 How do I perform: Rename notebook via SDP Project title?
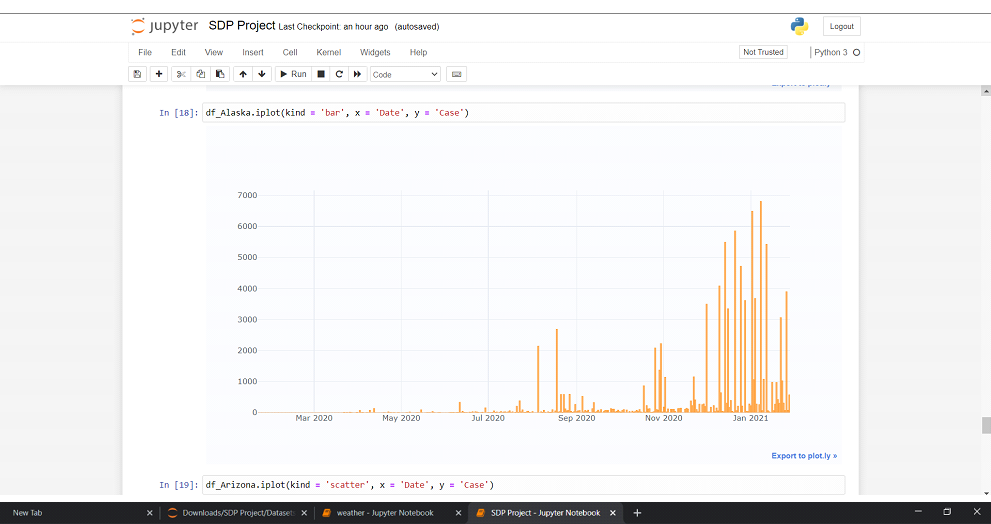(x=242, y=26)
